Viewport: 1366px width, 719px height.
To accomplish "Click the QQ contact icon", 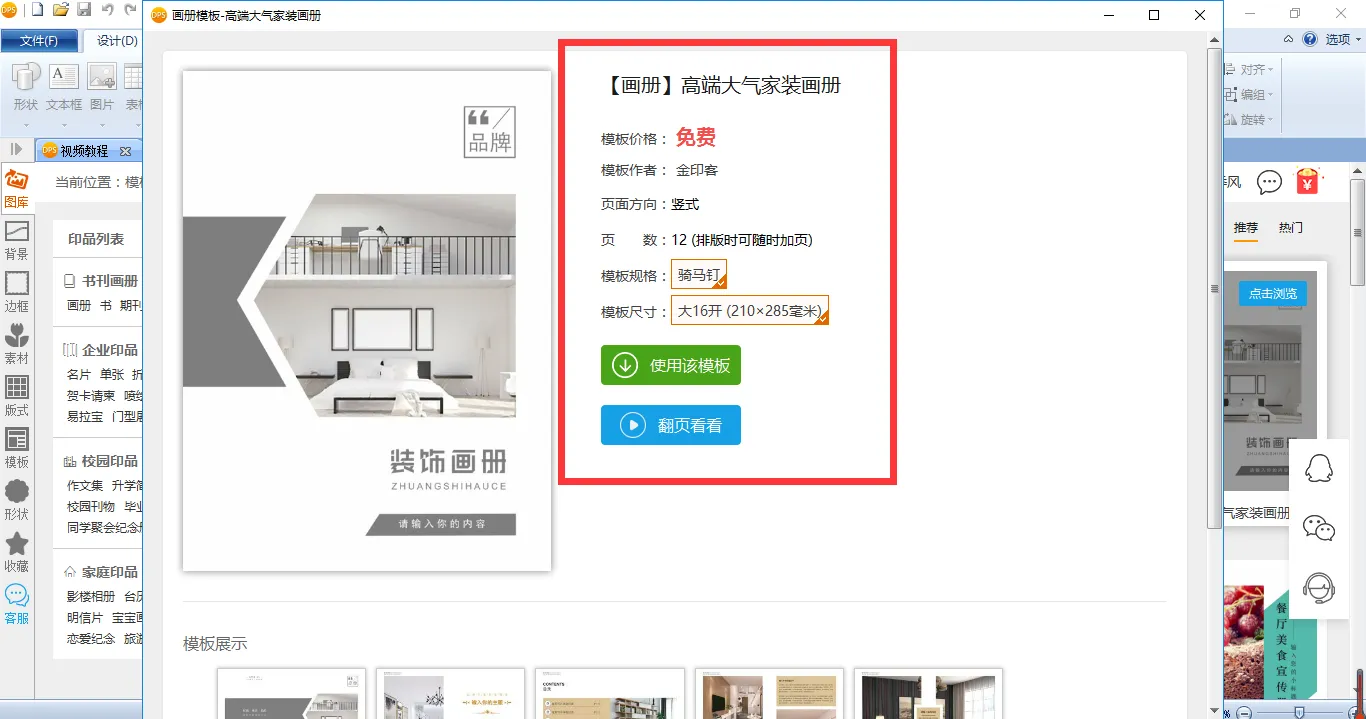I will click(1319, 468).
